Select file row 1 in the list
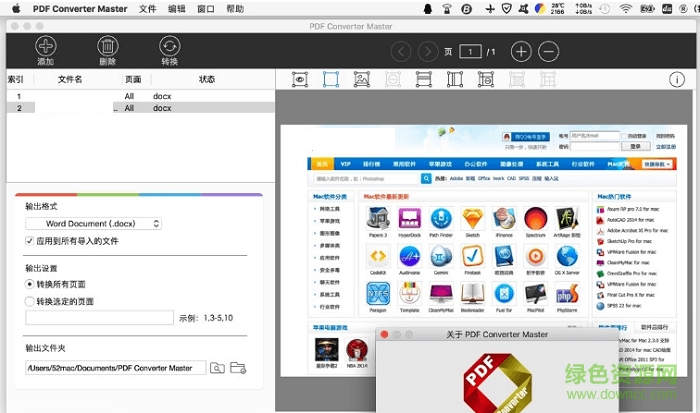Image resolution: width=700 pixels, height=413 pixels. click(x=141, y=96)
